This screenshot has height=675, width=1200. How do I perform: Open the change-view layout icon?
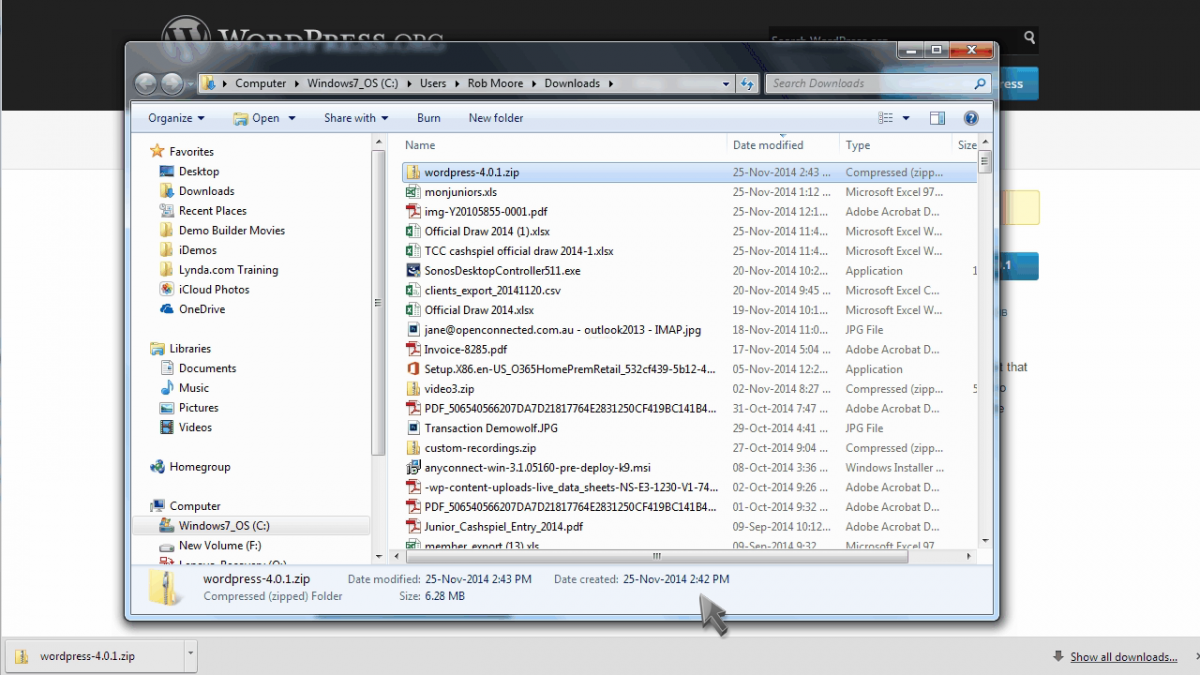pyautogui.click(x=885, y=117)
